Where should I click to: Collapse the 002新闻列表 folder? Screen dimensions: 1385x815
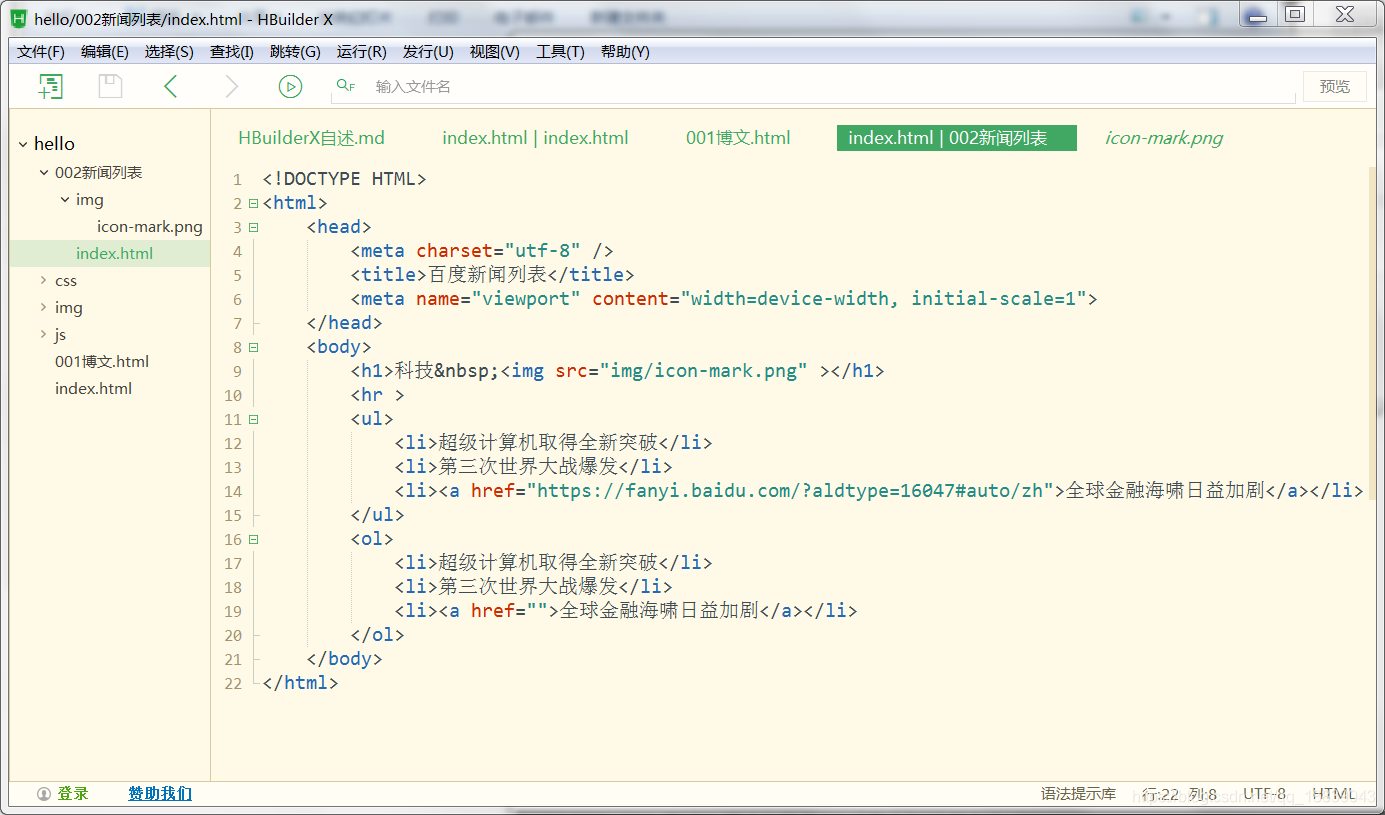point(44,173)
